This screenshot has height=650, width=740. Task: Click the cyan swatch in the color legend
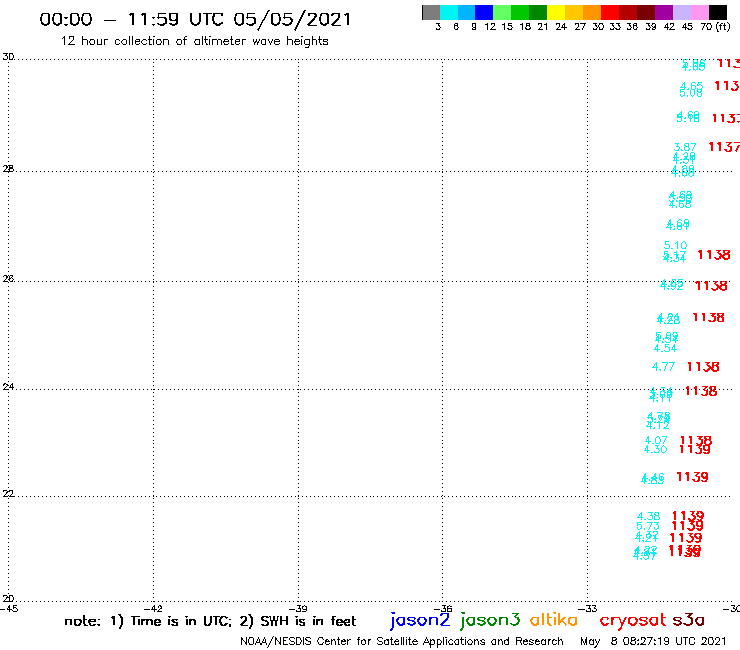click(x=449, y=12)
